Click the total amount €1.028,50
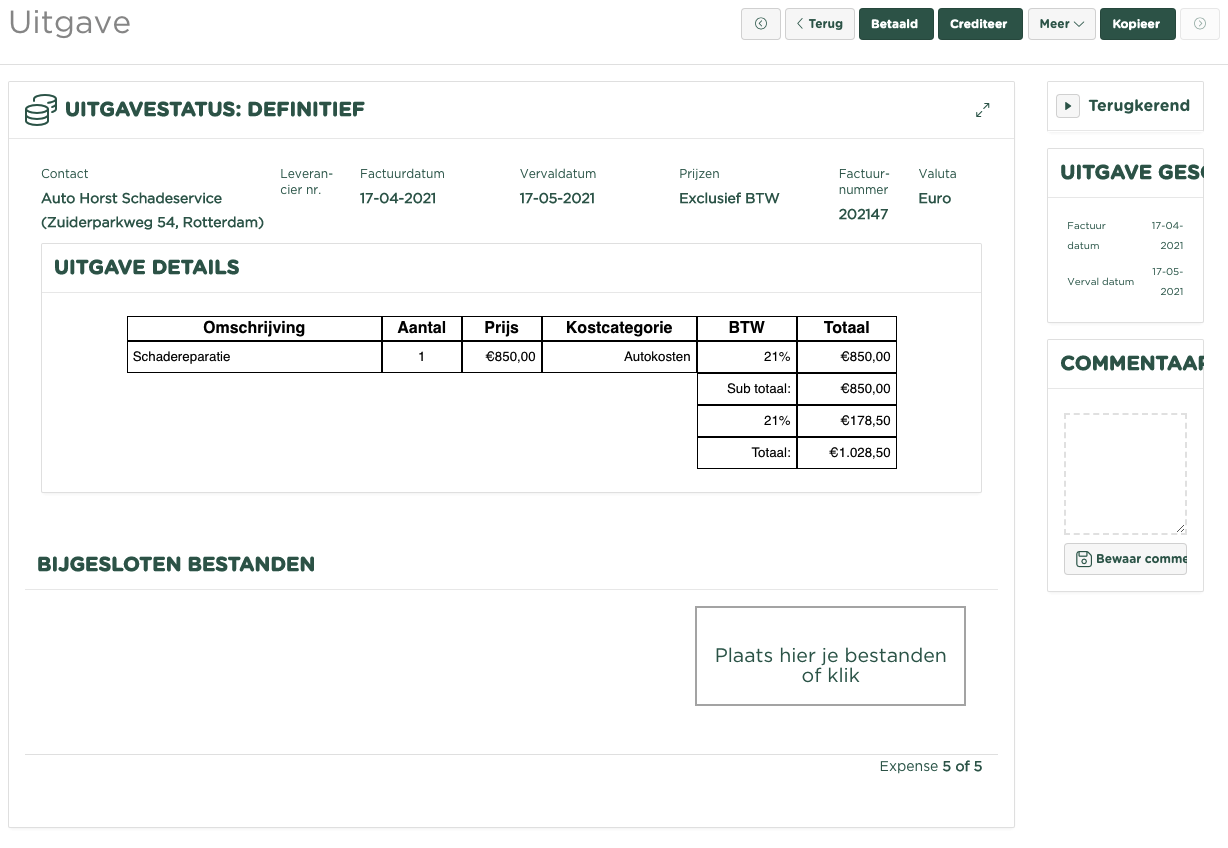 click(x=846, y=453)
